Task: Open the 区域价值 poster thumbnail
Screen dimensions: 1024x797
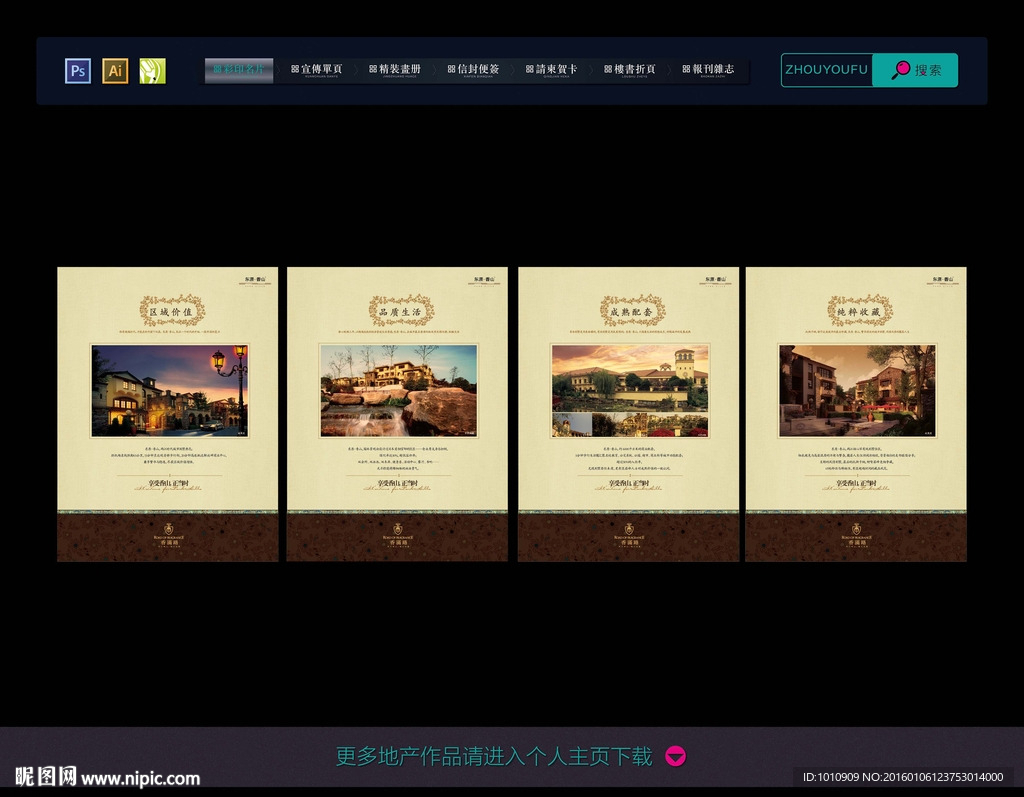Action: (167, 413)
